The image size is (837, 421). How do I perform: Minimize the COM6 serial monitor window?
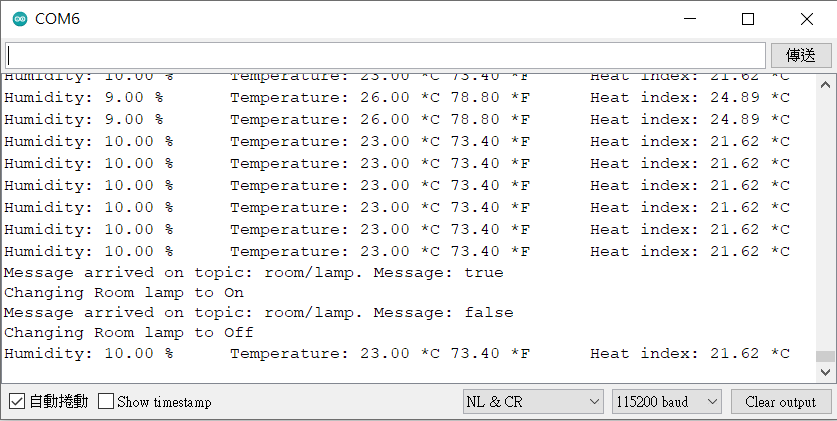(x=690, y=19)
